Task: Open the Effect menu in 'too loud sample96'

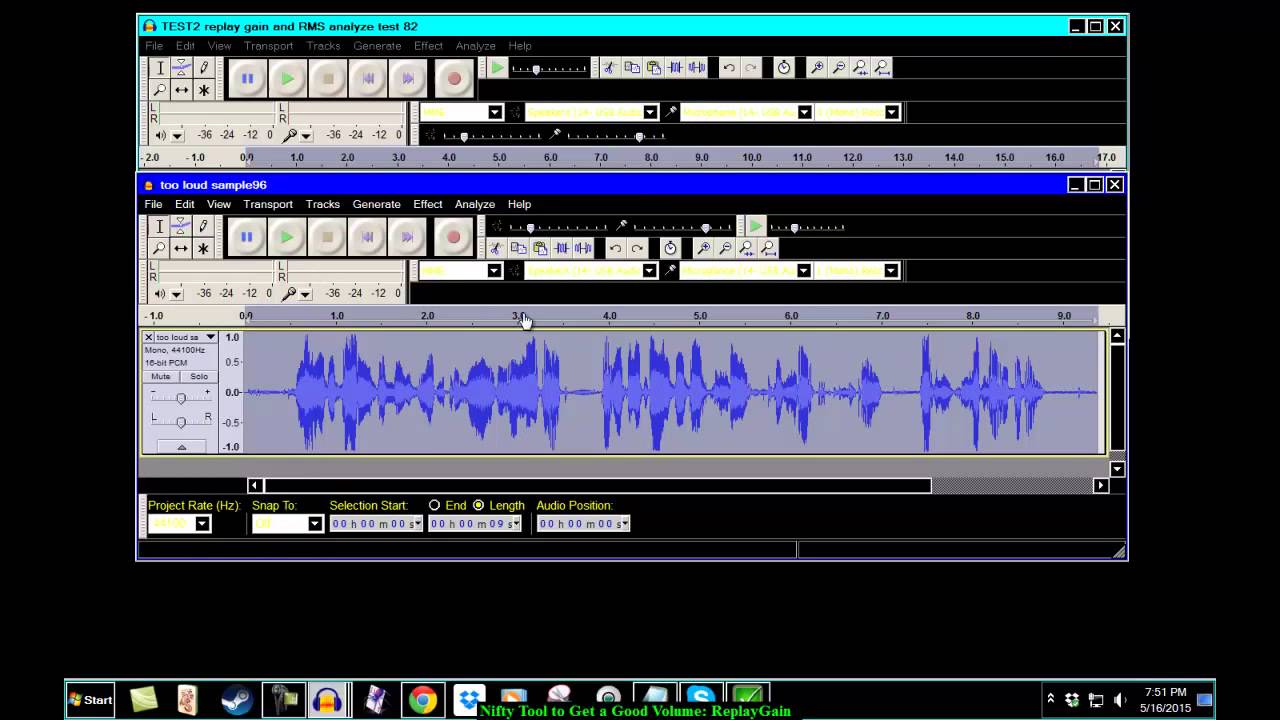Action: pyautogui.click(x=427, y=204)
